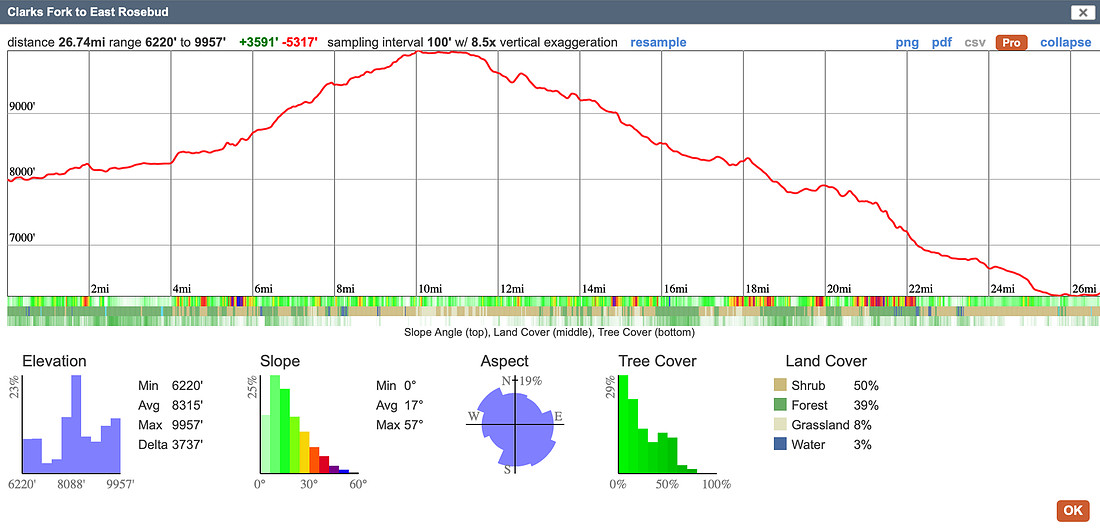This screenshot has height=531, width=1100.
Task: Click the Elevation Avg 8315' value
Action: tap(187, 405)
